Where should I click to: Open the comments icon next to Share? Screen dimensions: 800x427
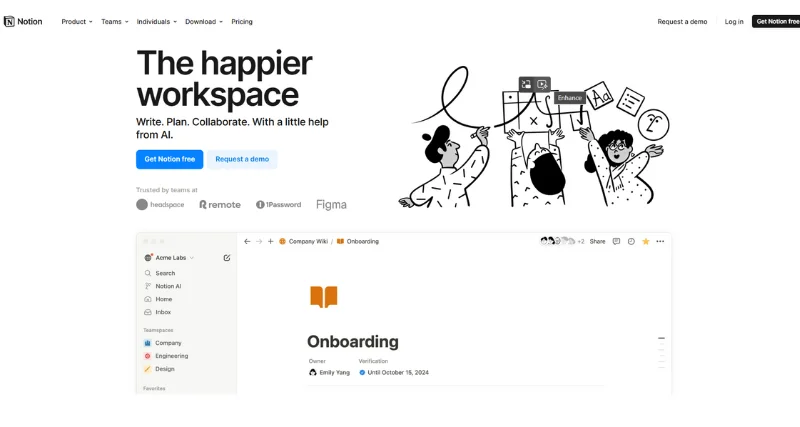(617, 241)
